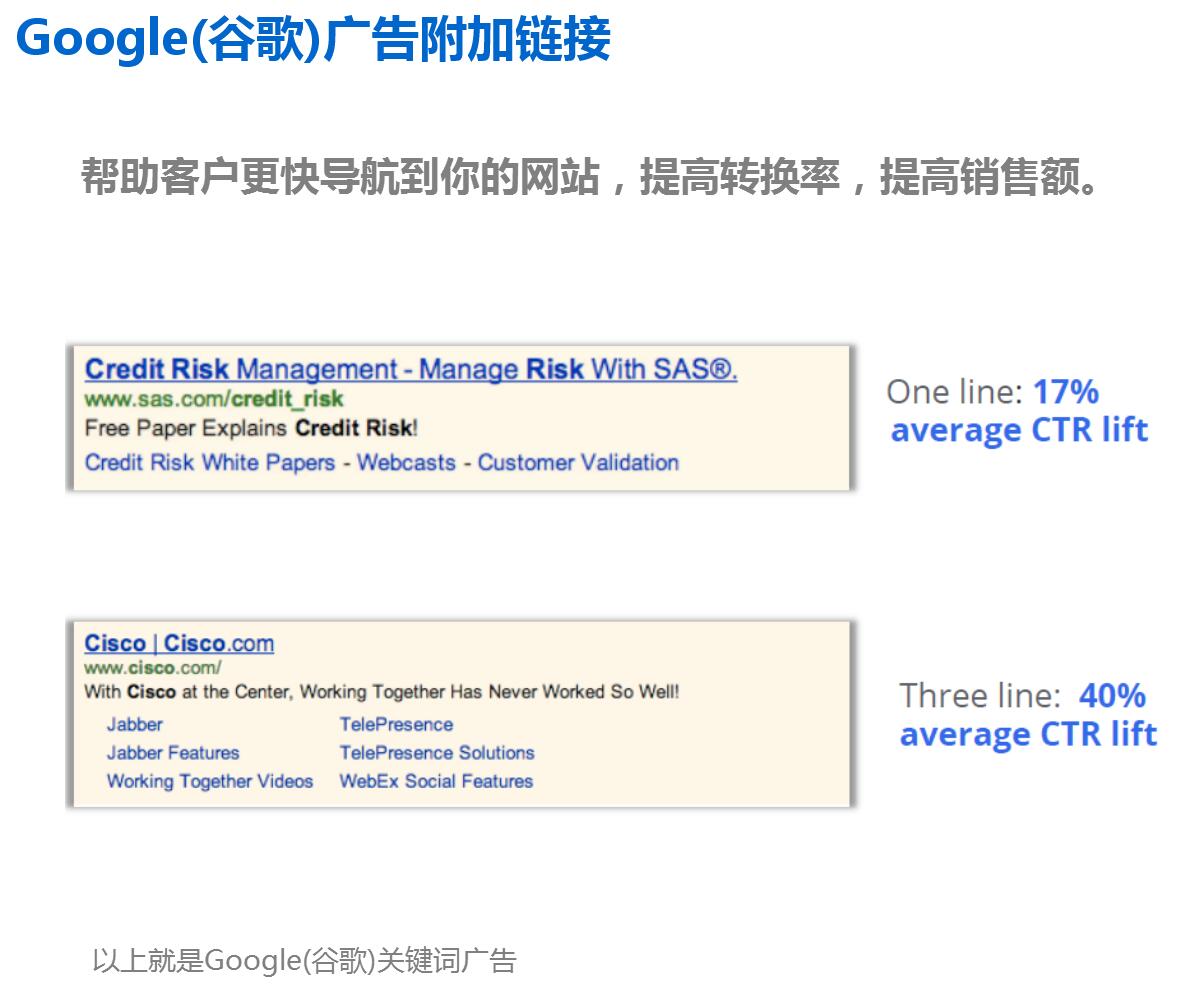Open the Cisco | Cisco.com ad headline
The width and height of the screenshot is (1187, 991).
(x=179, y=644)
